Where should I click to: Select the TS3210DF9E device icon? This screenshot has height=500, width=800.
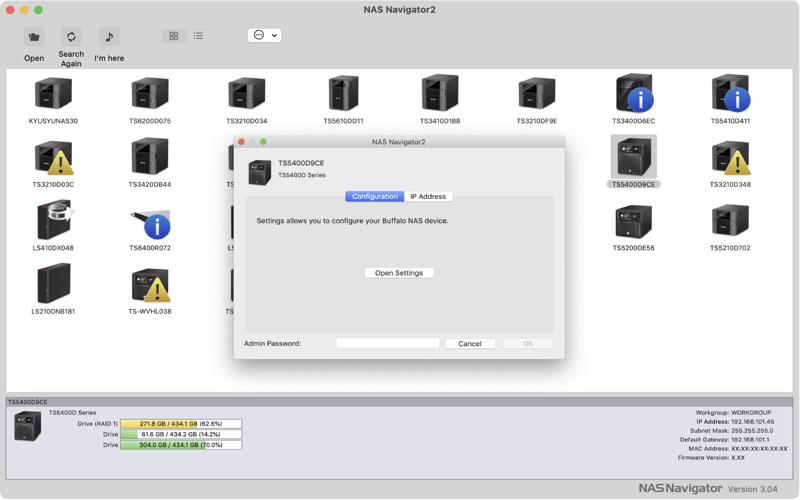(537, 93)
